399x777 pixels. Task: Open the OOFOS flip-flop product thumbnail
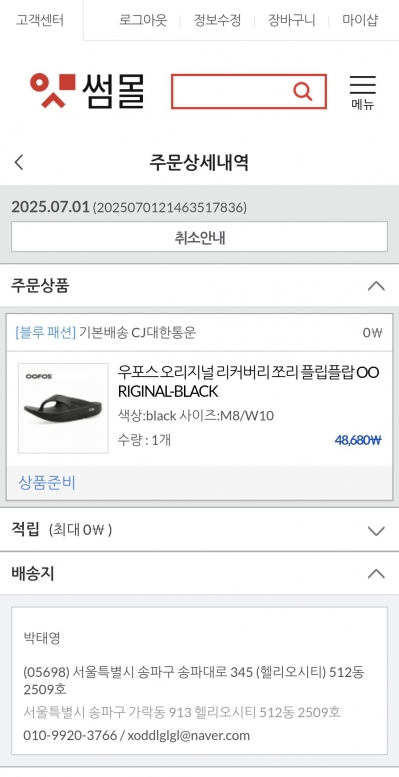[63, 408]
